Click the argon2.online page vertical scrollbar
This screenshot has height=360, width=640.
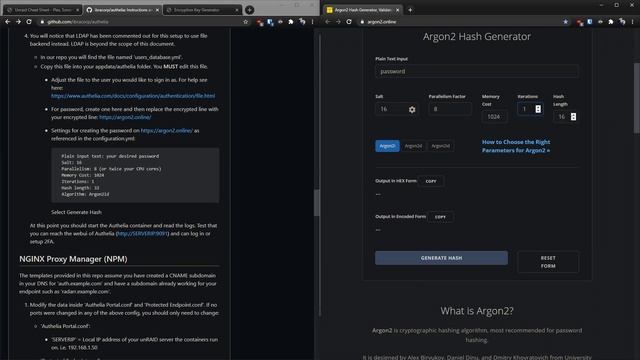point(637,98)
